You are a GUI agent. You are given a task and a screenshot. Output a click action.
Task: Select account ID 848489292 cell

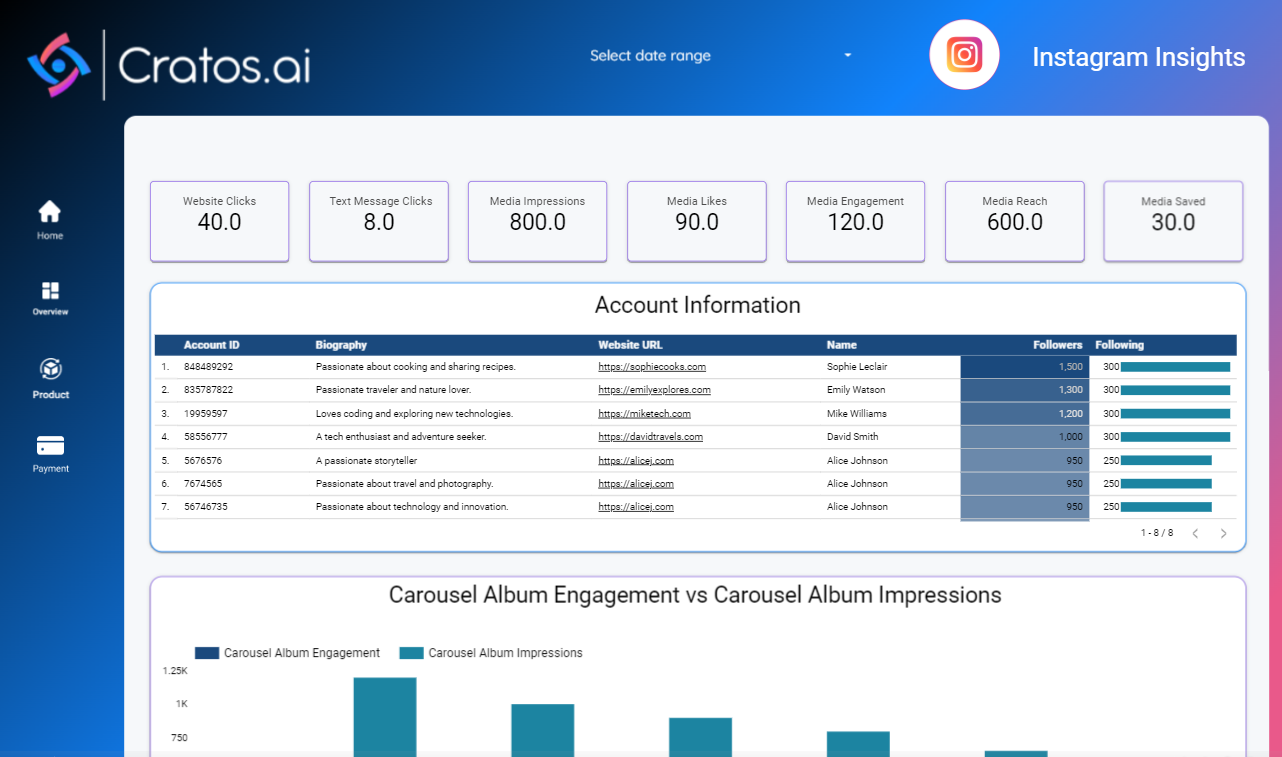tap(208, 367)
